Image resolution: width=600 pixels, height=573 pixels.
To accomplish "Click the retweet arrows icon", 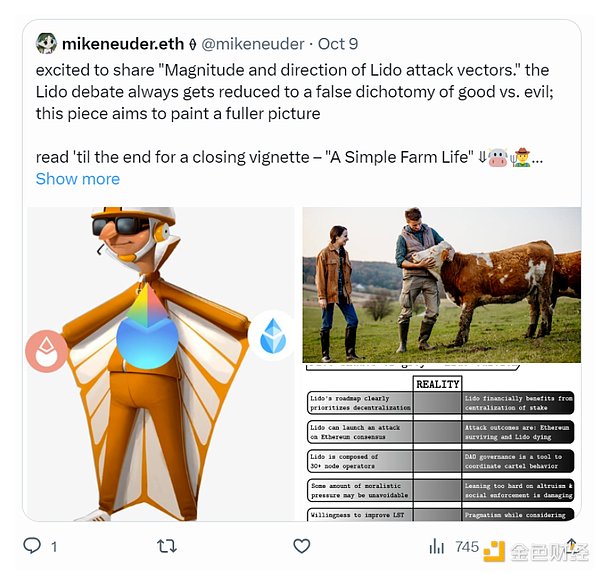I will coord(167,546).
